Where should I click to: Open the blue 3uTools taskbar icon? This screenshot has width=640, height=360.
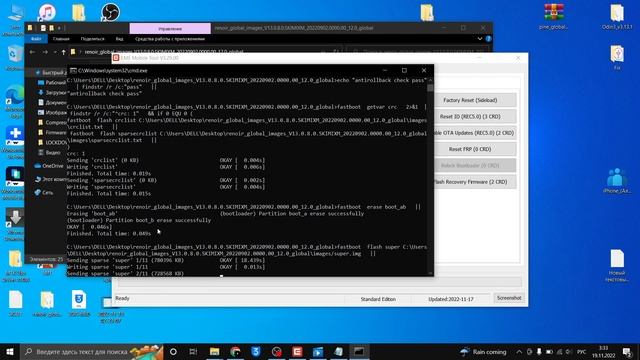coord(256,352)
